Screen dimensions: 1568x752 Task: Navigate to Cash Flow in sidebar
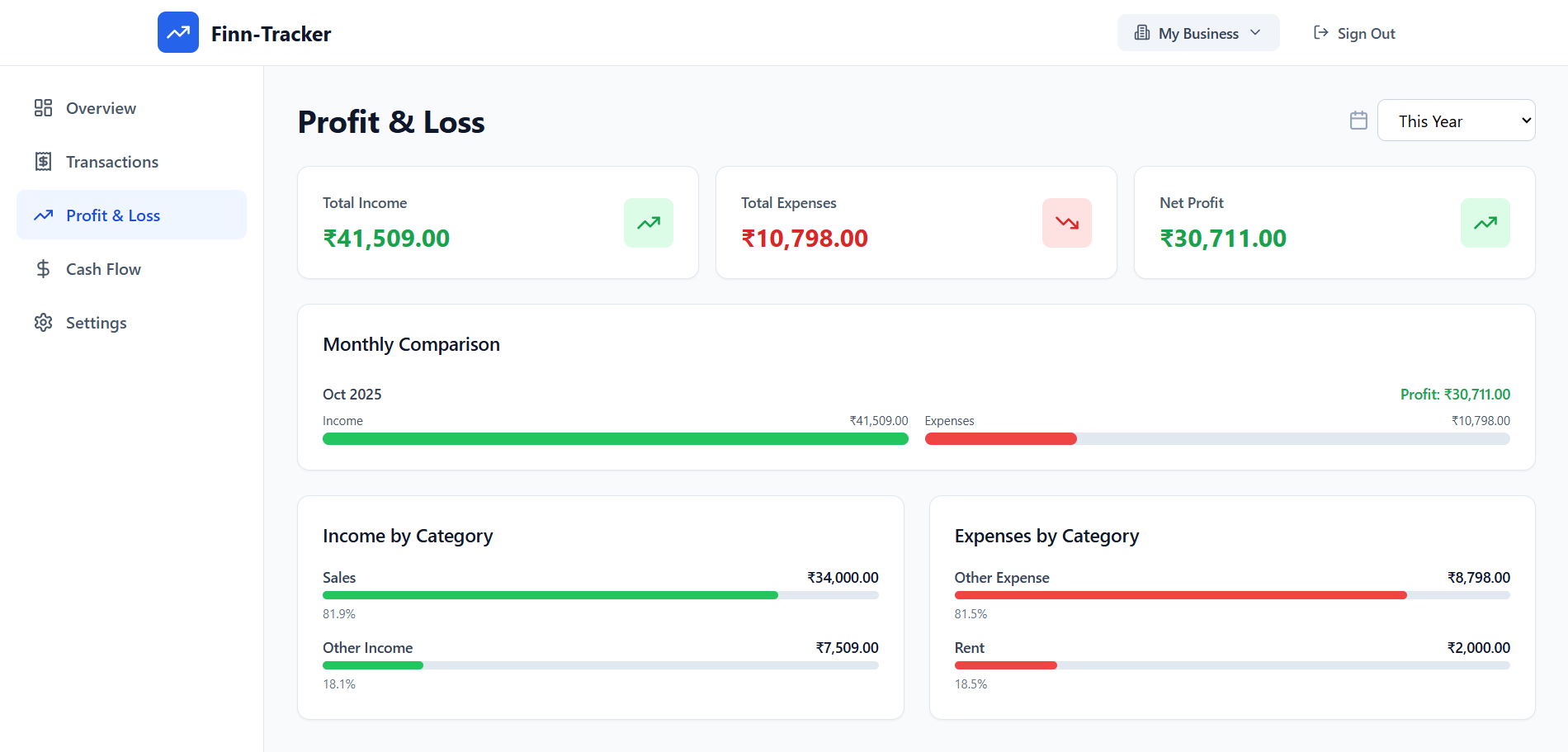click(x=104, y=269)
